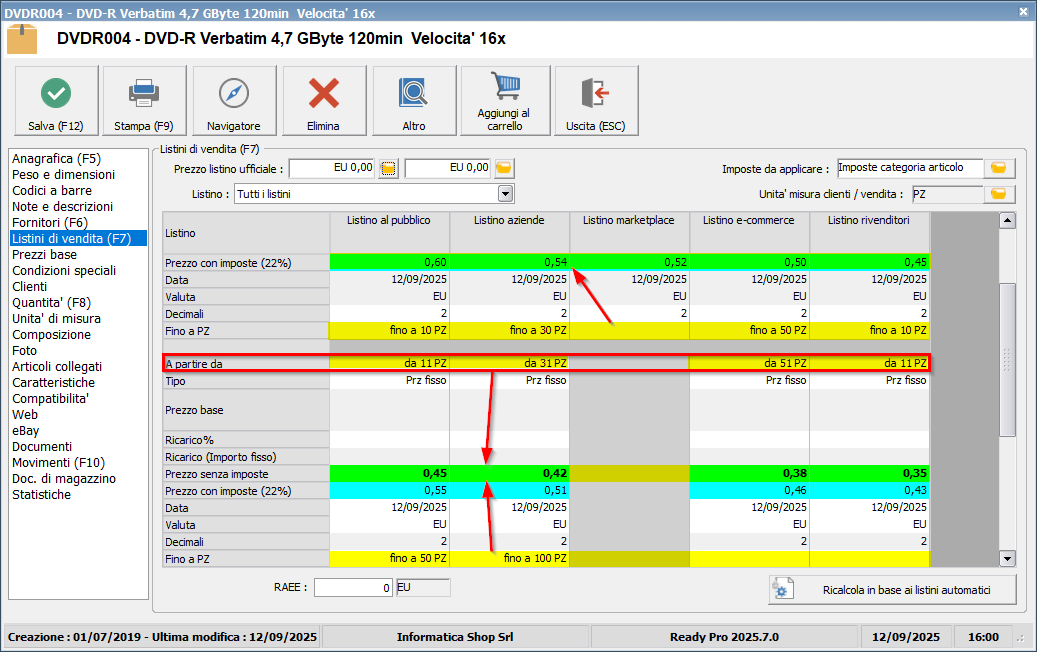Click the RAEE input field

(353, 588)
